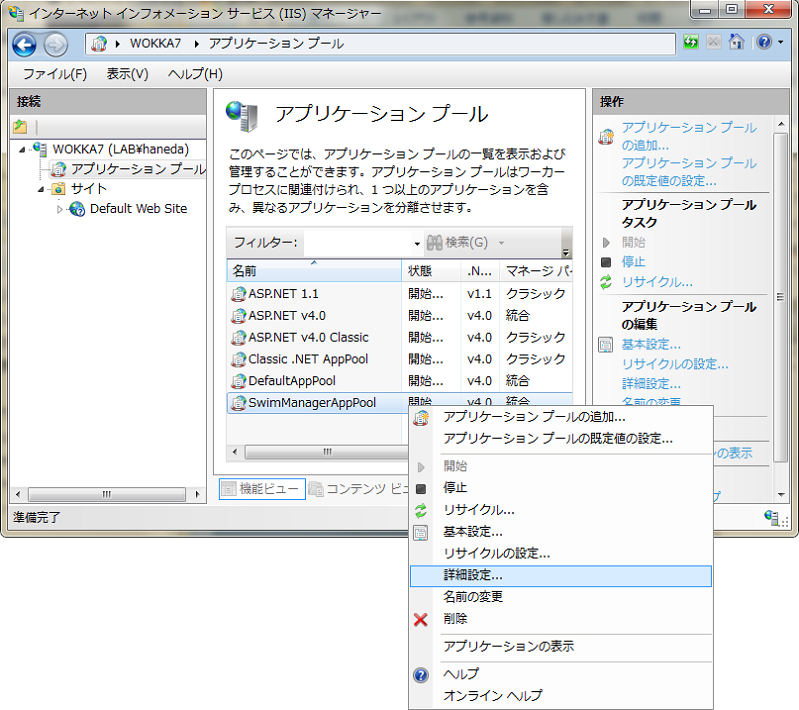Go back with the blue back arrow
The image size is (799, 710).
point(24,44)
